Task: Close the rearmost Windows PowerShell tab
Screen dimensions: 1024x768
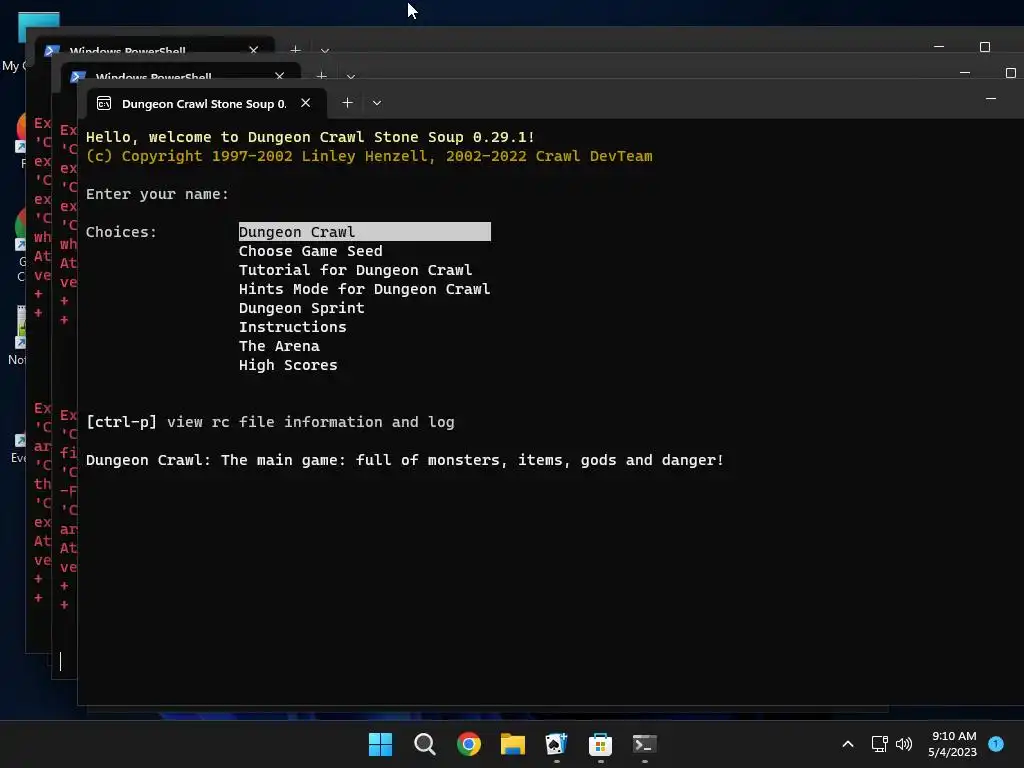Action: 253,50
